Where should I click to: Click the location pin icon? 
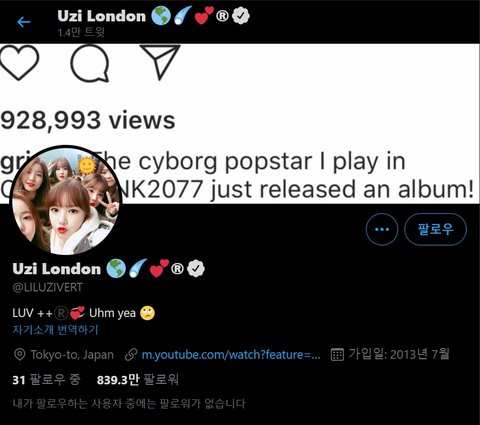coord(20,355)
